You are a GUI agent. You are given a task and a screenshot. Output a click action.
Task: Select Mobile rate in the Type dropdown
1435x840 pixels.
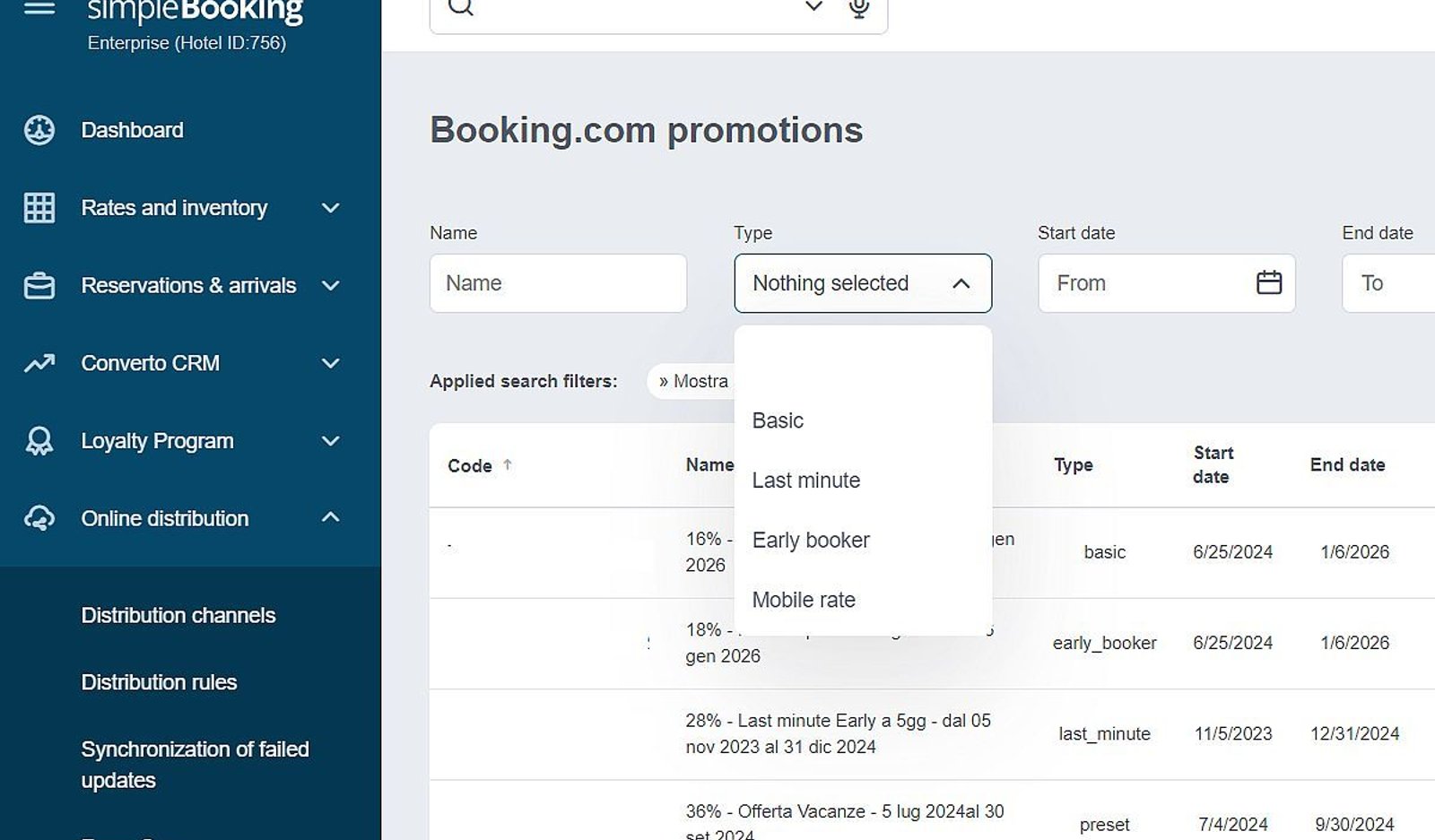(863, 600)
